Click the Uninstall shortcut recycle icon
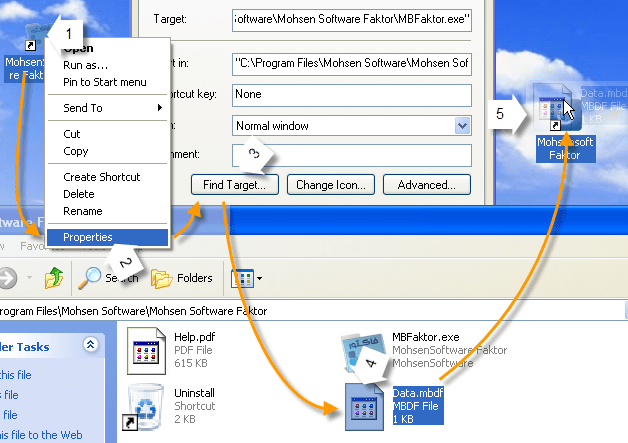Viewport: 628px width, 443px height. [145, 408]
